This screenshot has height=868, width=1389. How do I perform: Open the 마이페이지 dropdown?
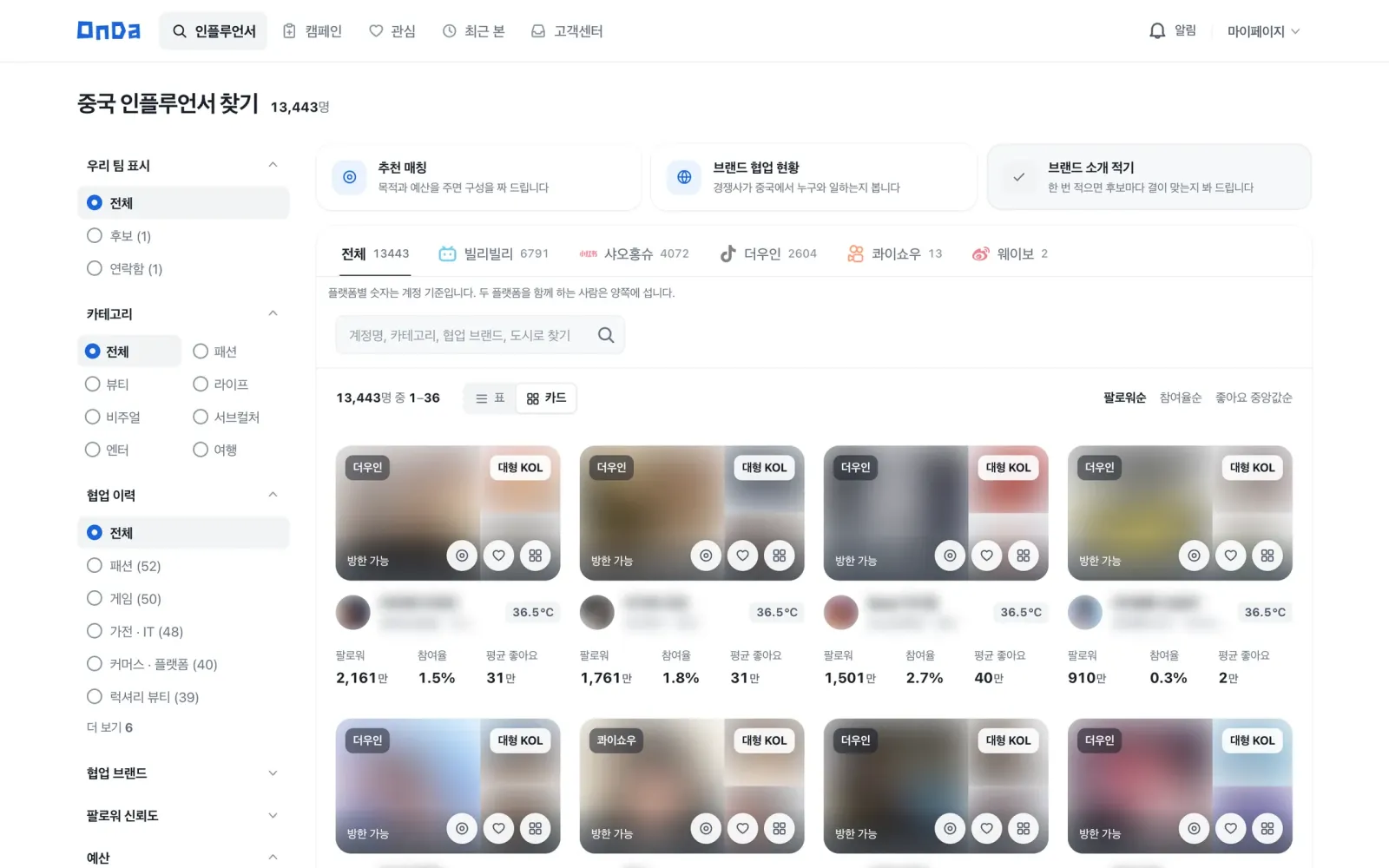coord(1263,31)
